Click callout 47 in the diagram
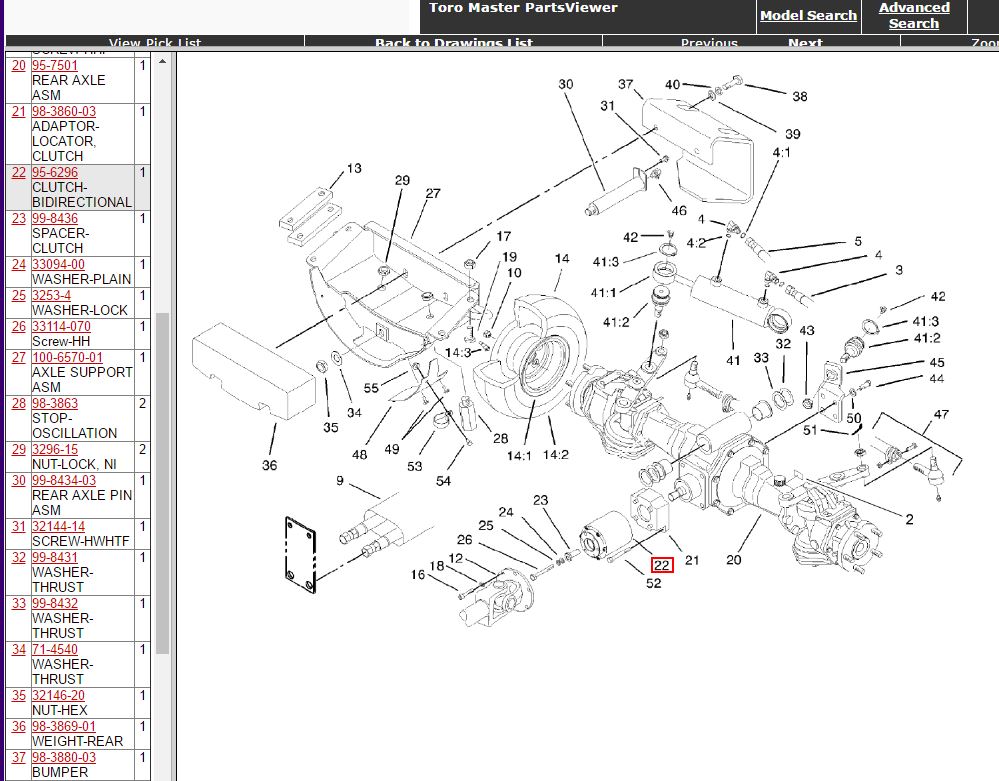This screenshot has height=781, width=999. 941,414
